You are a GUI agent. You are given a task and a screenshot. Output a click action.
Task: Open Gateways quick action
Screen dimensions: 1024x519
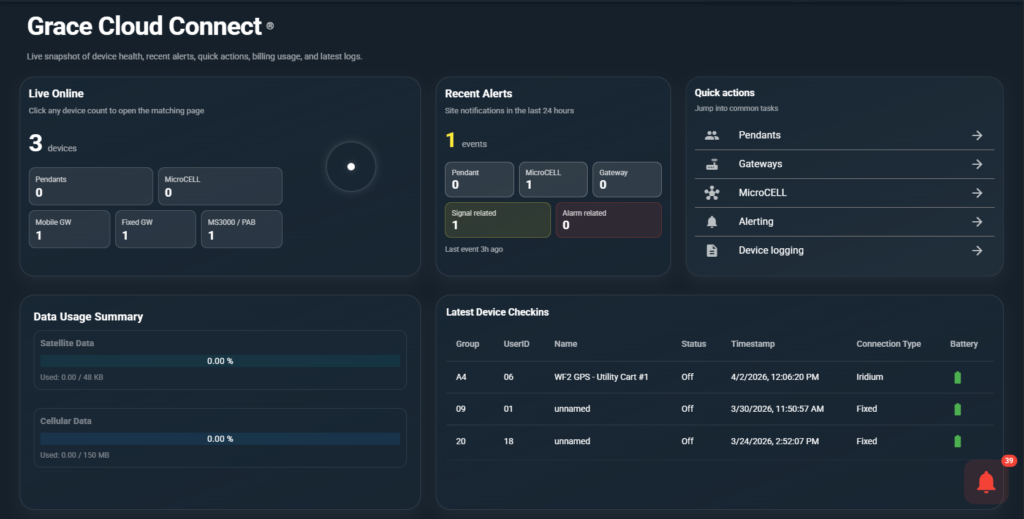pyautogui.click(x=844, y=164)
